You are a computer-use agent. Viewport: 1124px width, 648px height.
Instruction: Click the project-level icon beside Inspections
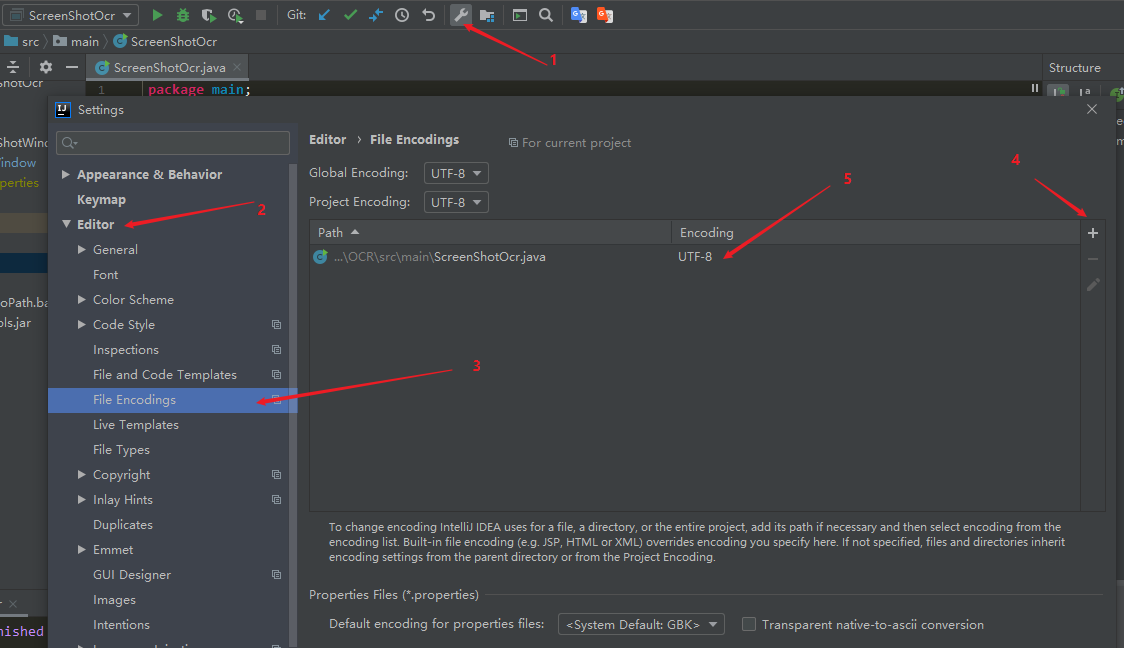tap(276, 350)
